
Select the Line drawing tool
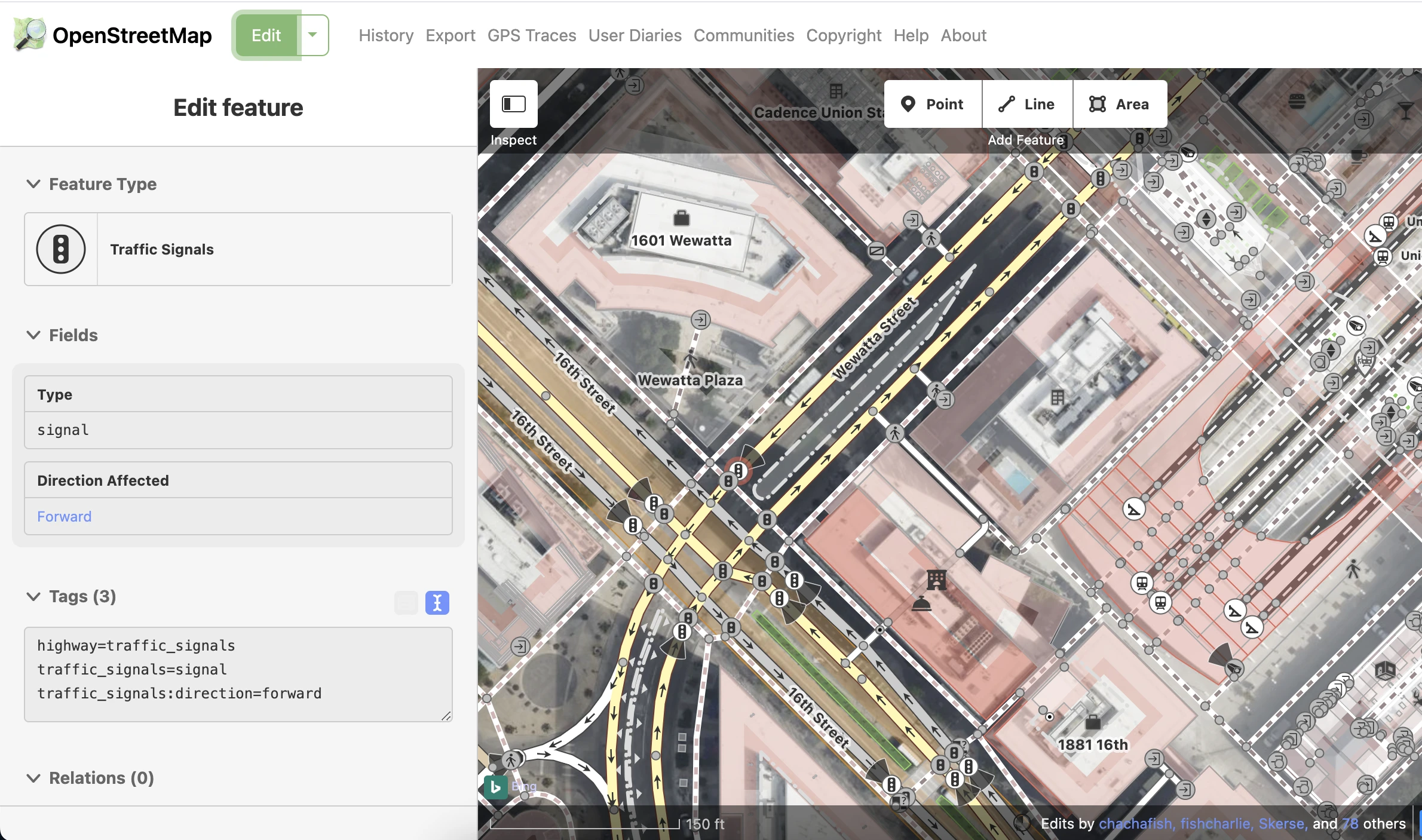[1027, 104]
